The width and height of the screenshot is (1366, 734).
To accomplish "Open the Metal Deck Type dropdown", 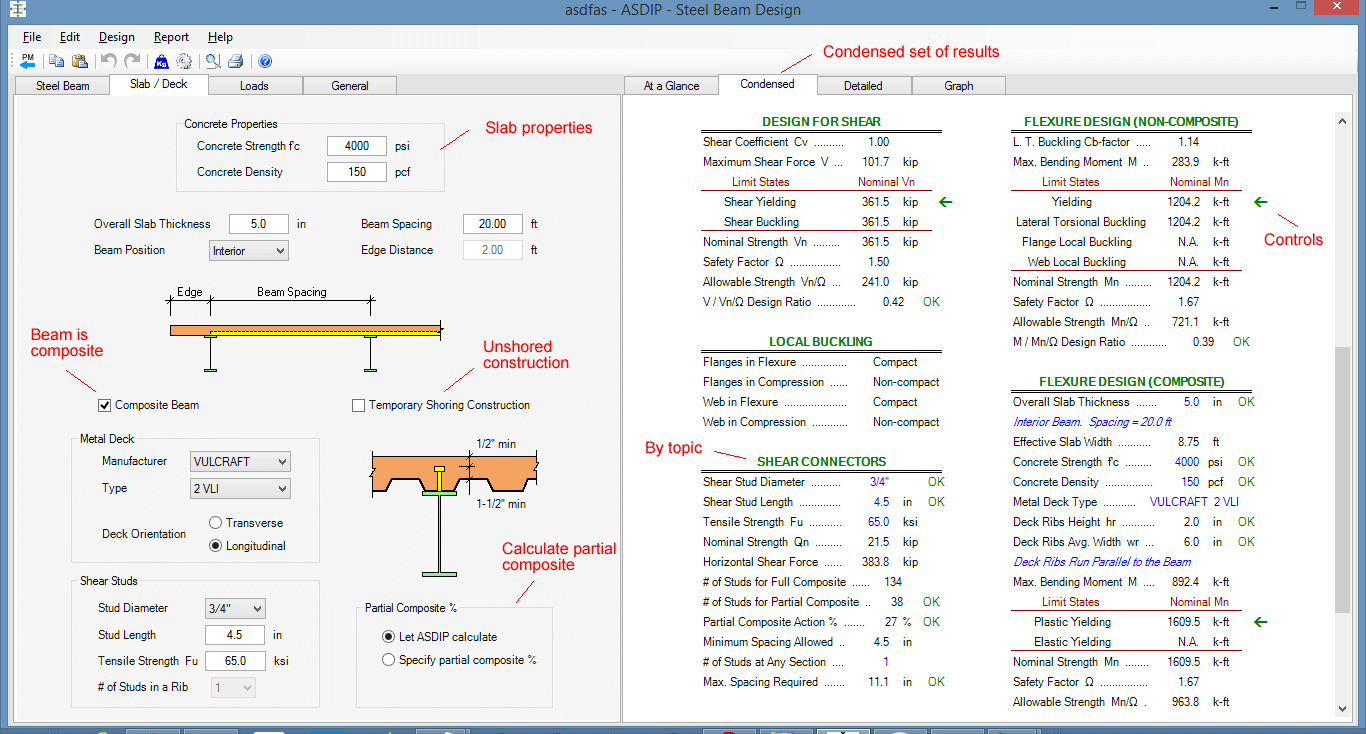I will [240, 488].
